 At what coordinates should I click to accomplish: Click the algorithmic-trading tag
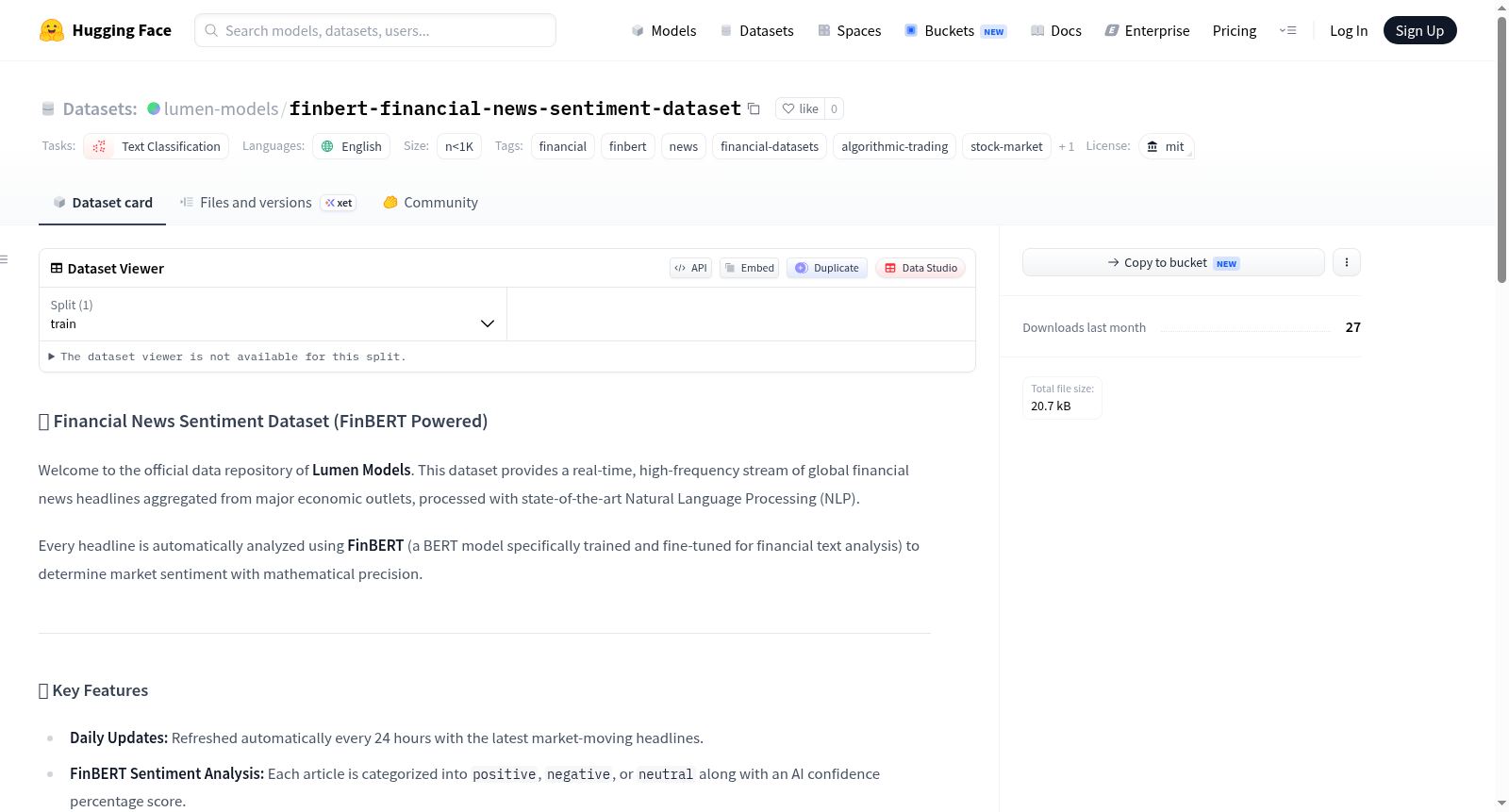point(895,146)
